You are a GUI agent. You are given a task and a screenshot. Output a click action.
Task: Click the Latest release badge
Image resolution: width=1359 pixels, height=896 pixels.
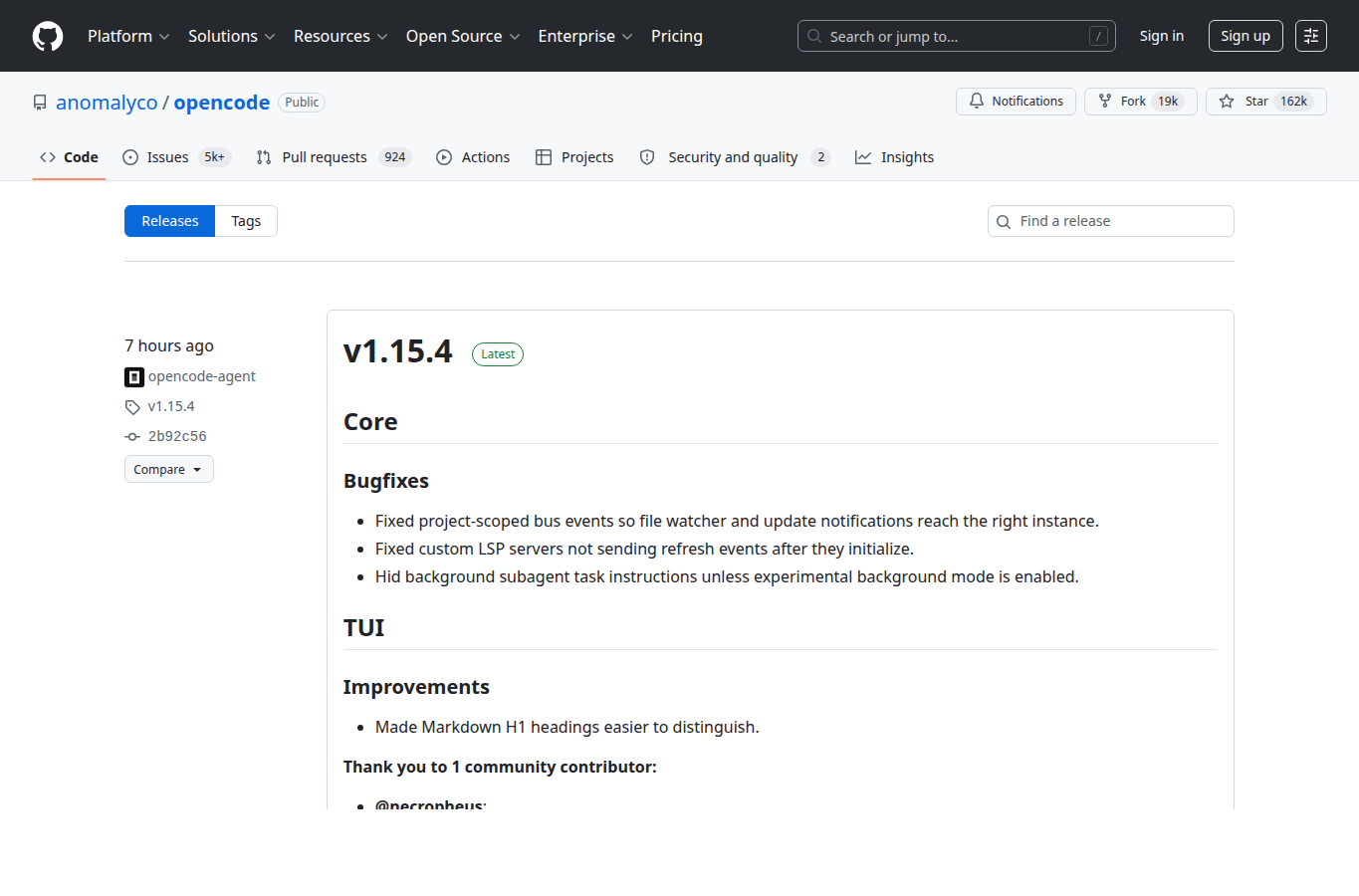pos(498,354)
